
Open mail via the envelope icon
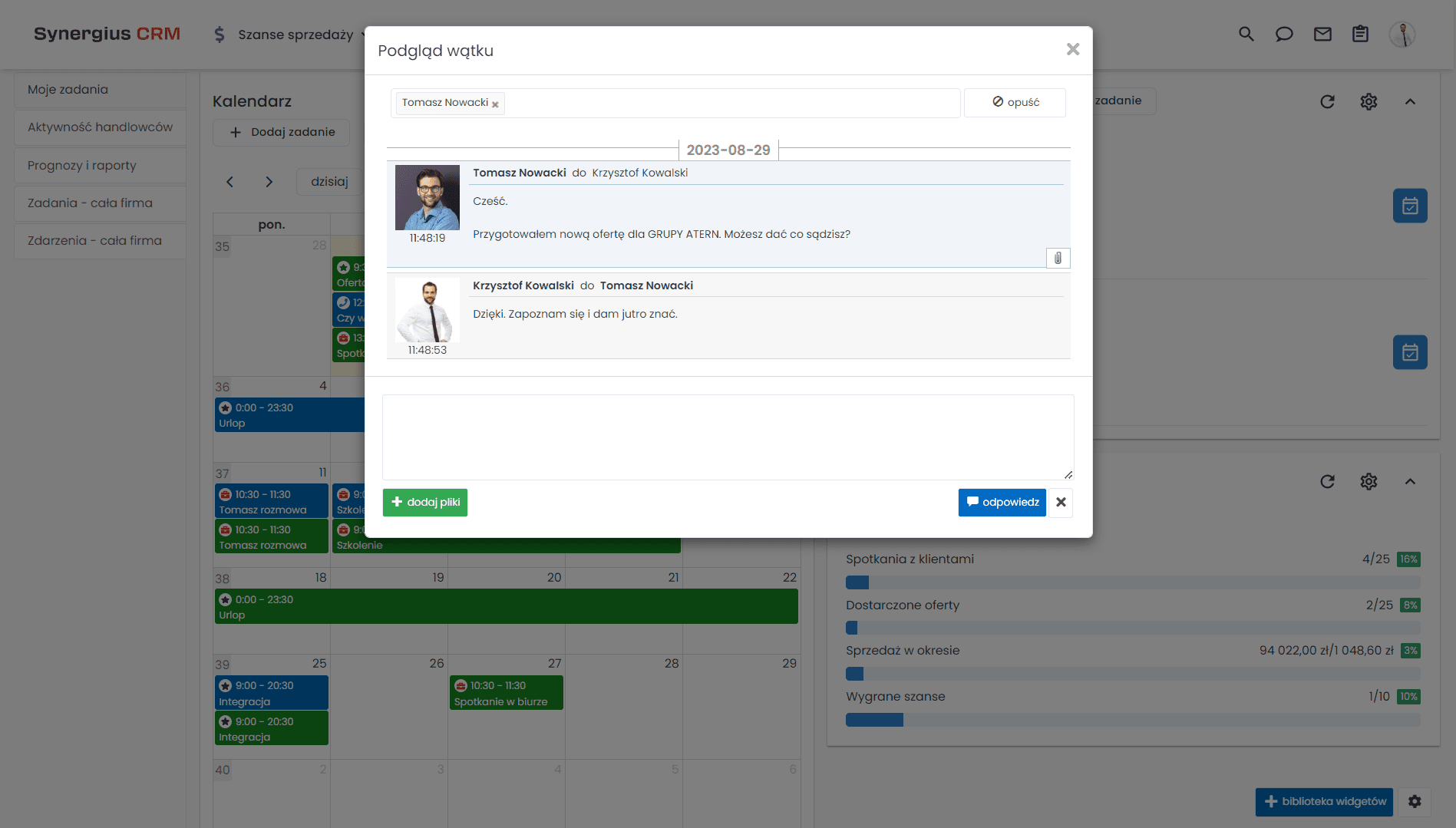1322,34
